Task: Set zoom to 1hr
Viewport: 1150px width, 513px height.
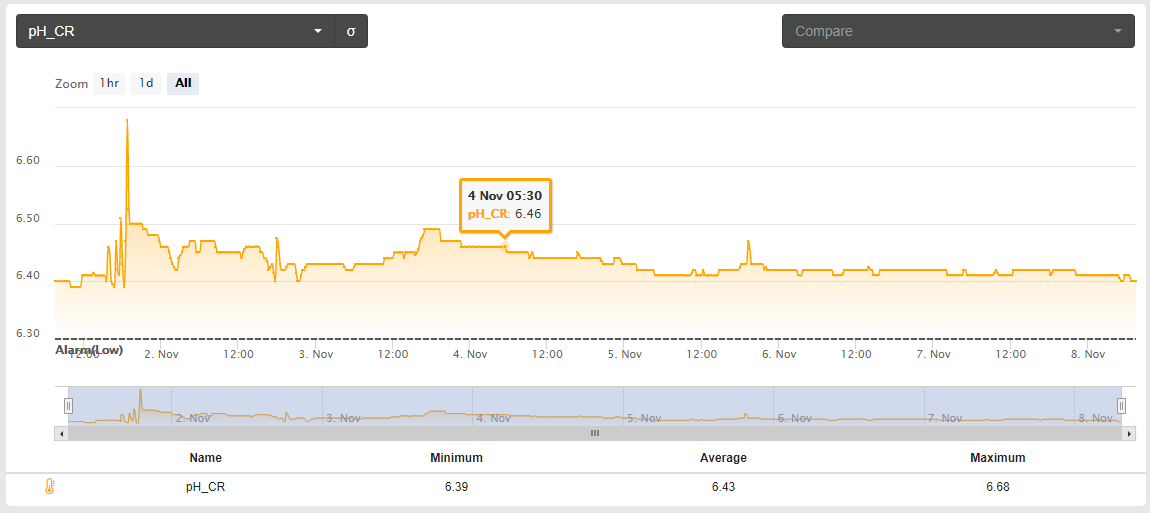Action: point(109,84)
